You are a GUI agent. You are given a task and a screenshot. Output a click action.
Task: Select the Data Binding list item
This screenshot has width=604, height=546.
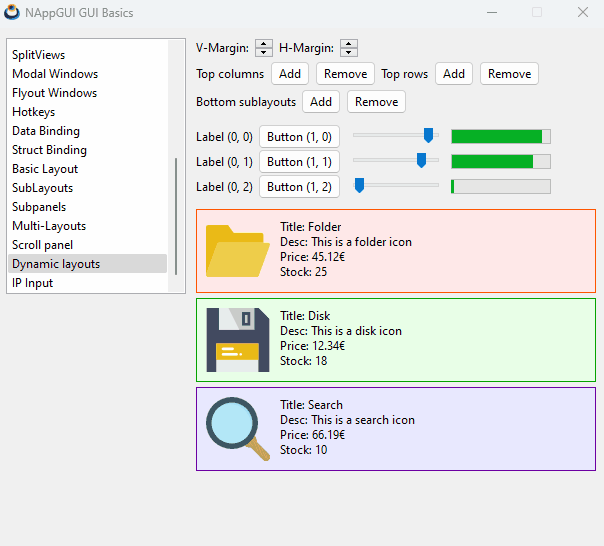point(46,131)
